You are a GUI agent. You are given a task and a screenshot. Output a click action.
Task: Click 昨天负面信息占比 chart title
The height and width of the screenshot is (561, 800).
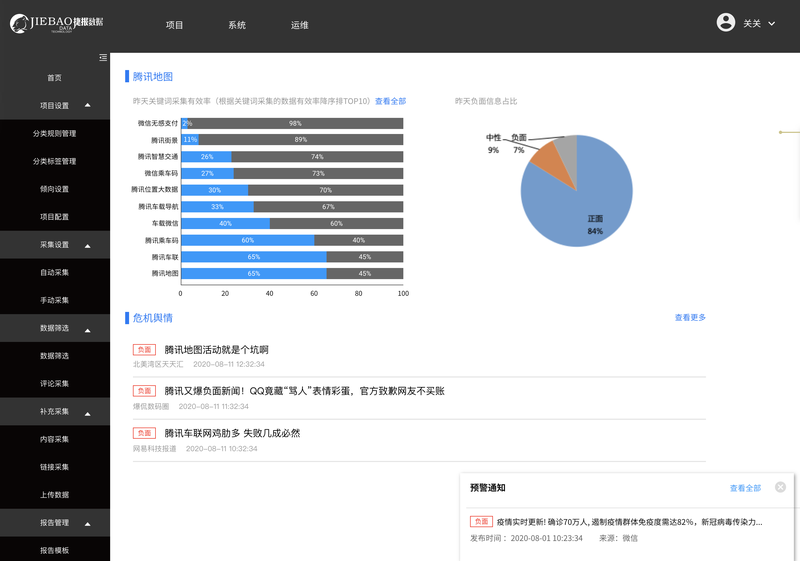click(x=486, y=101)
